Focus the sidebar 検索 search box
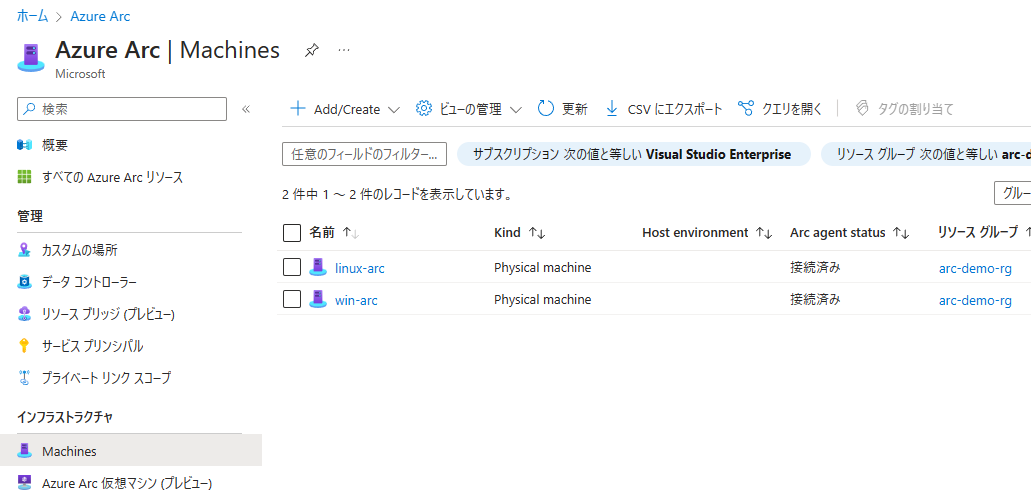1031x496 pixels. point(122,109)
